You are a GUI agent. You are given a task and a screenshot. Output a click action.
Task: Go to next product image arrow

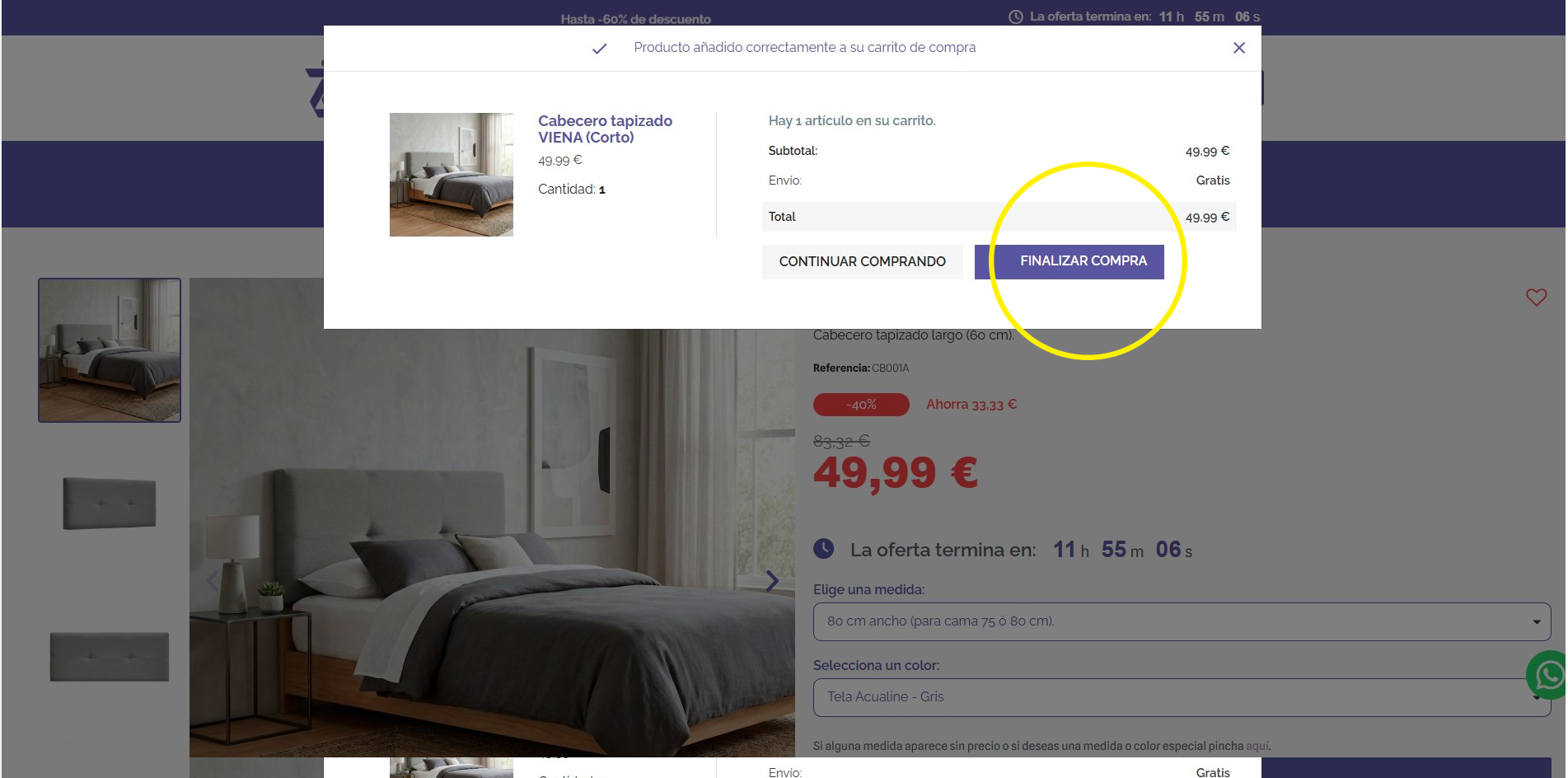point(772,581)
